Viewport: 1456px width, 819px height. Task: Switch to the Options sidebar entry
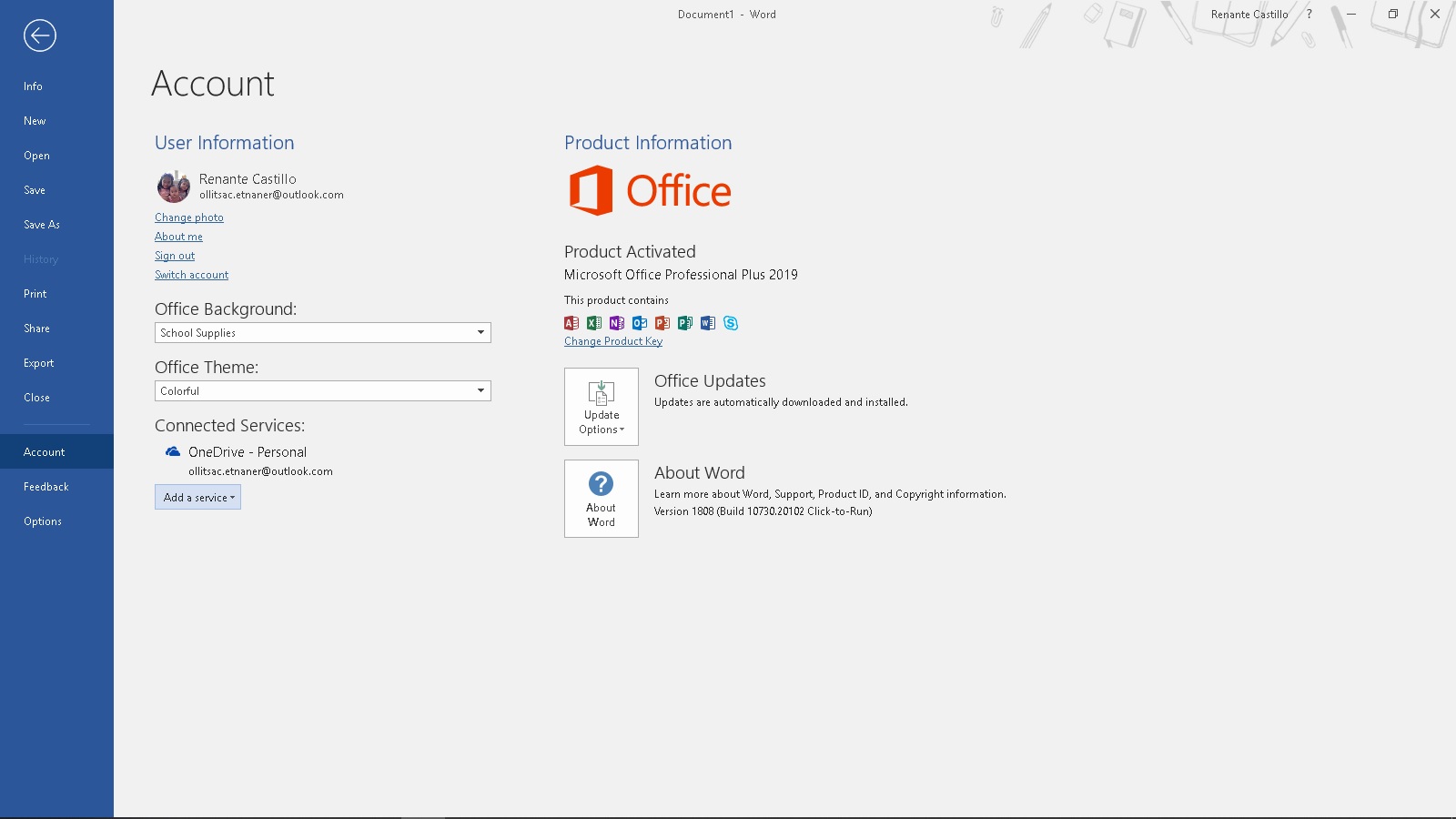pyautogui.click(x=43, y=521)
